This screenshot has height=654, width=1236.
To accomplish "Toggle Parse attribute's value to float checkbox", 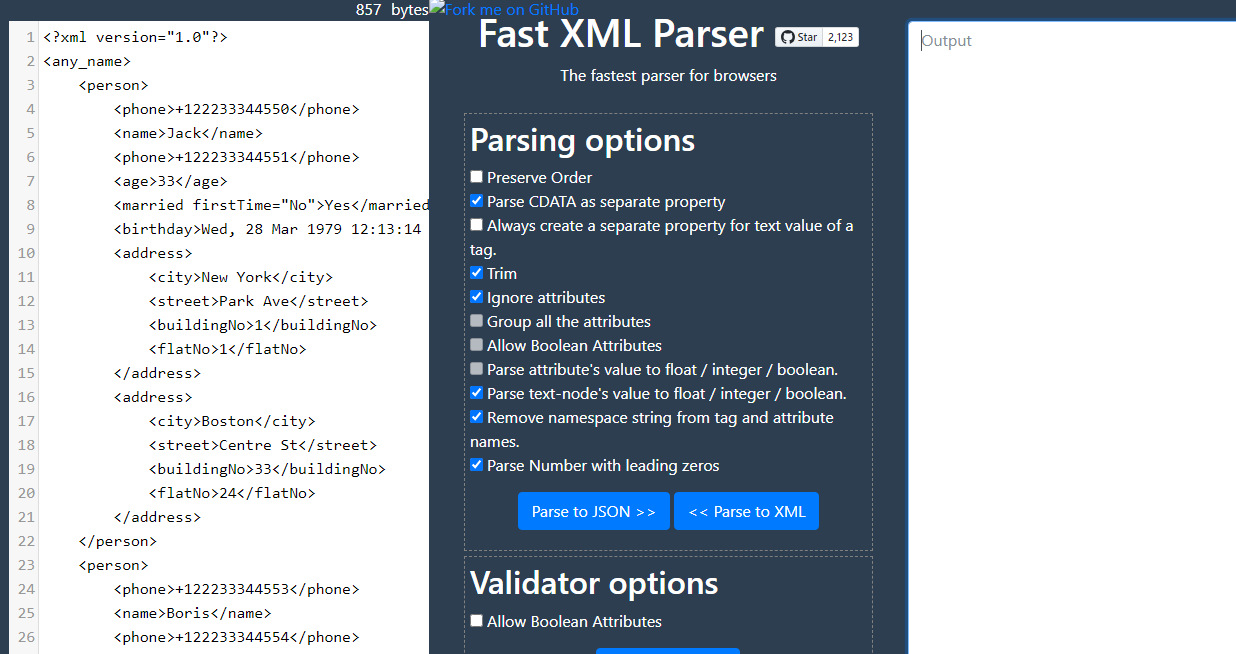I will (x=477, y=369).
